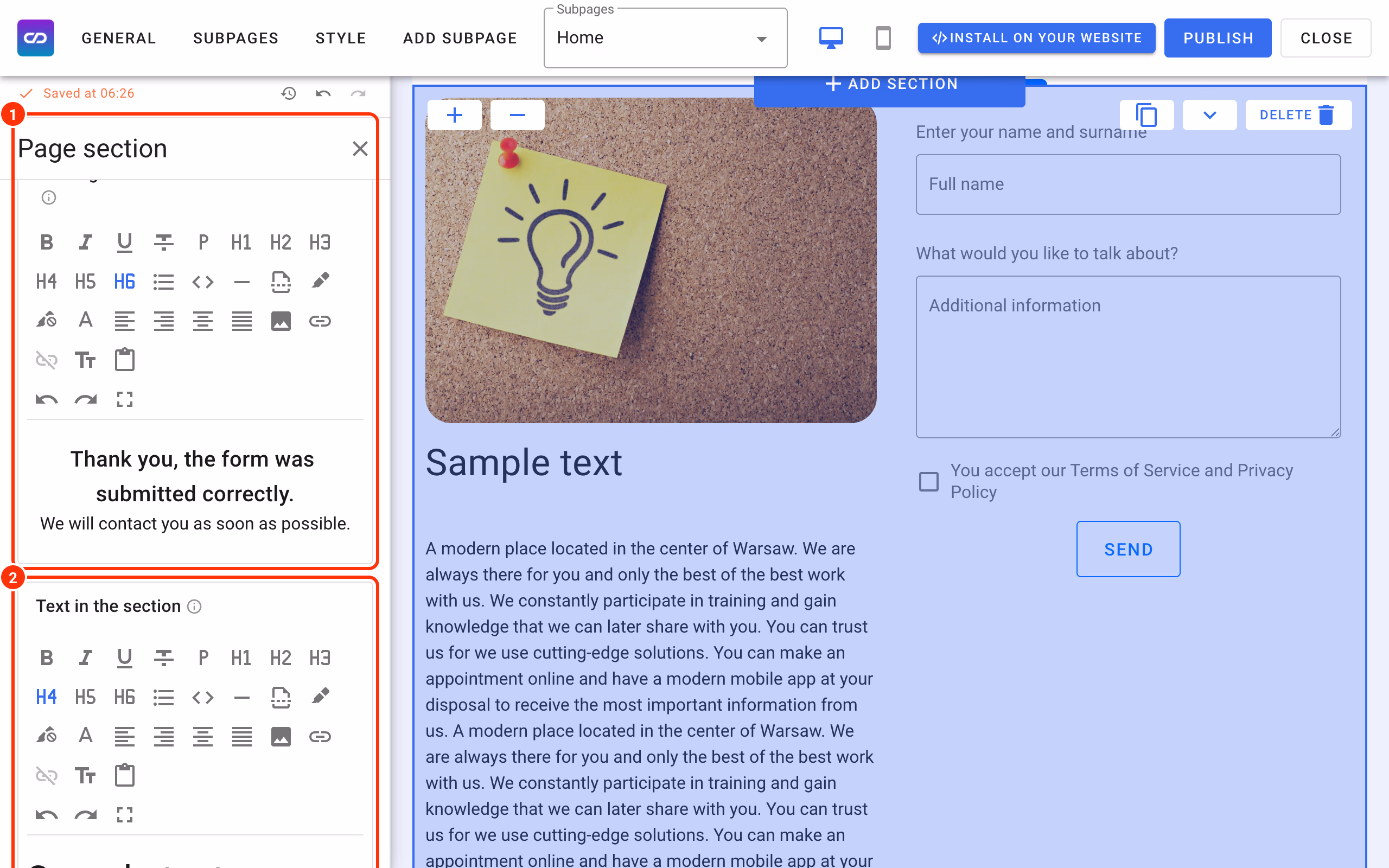Apply underline in the first editor toolbar

[125, 242]
